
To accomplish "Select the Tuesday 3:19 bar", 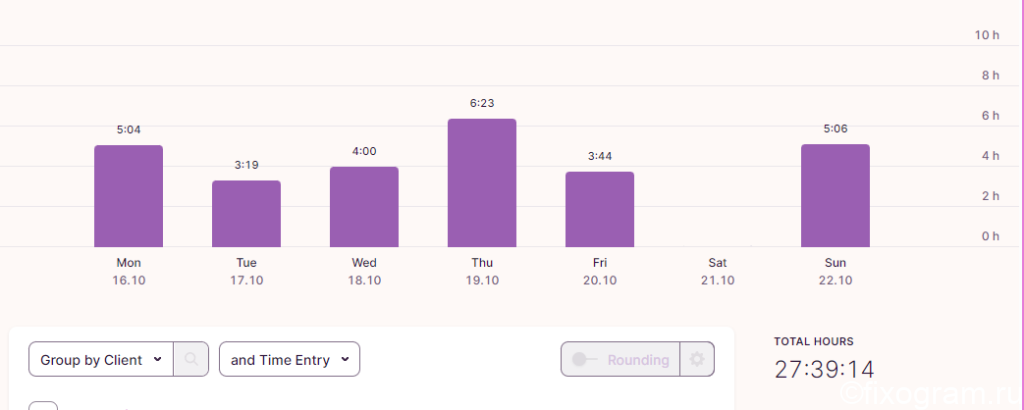I will [x=246, y=213].
